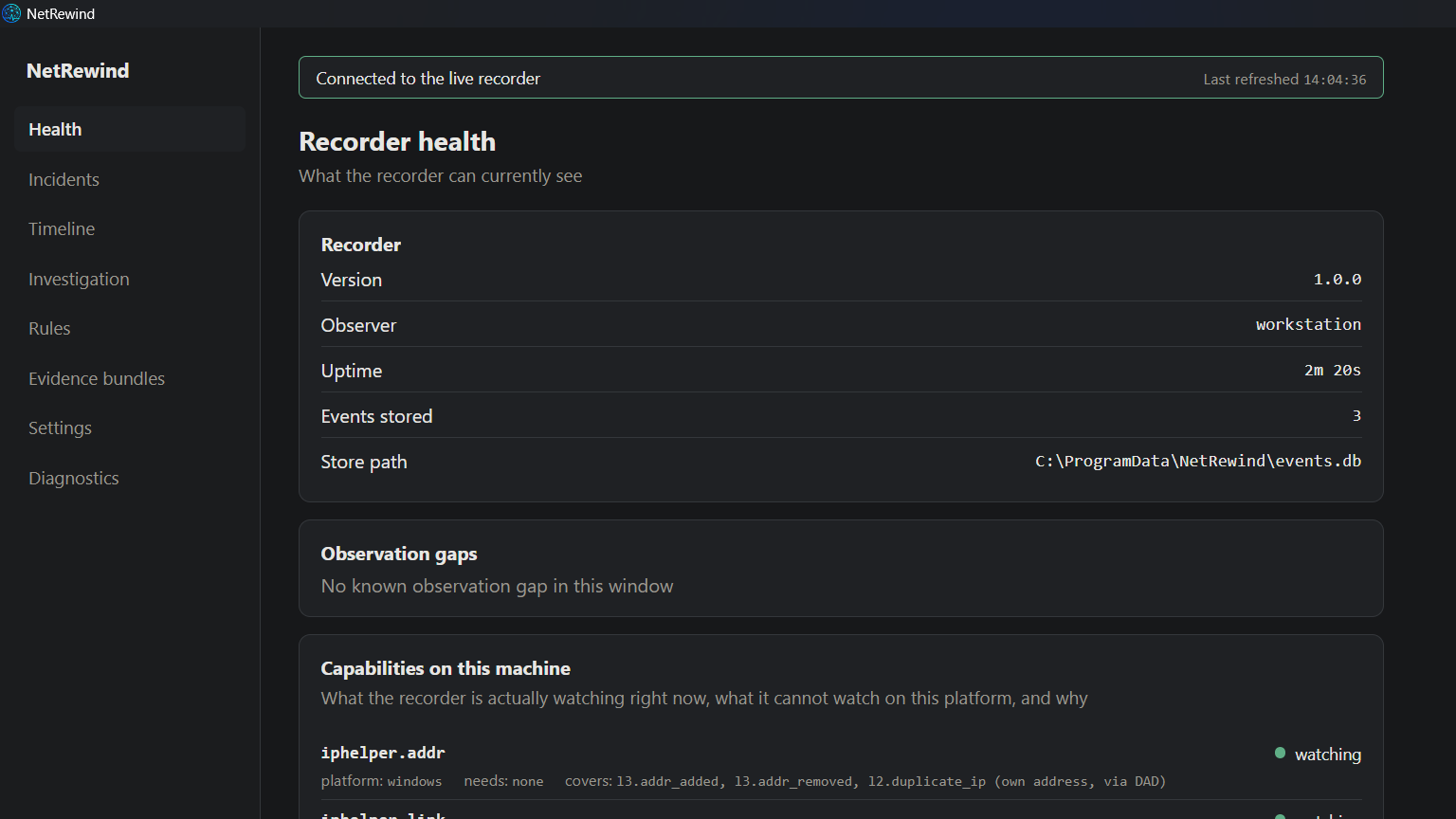1456x819 pixels.
Task: Open the Investigation page
Action: 130,279
